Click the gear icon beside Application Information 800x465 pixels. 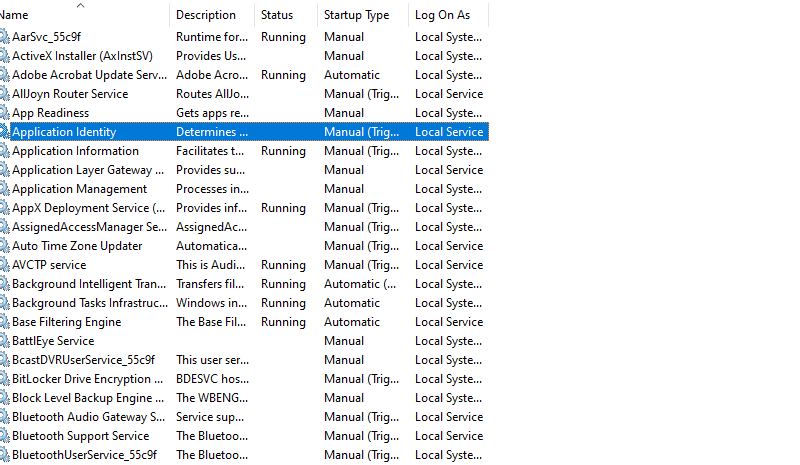click(x=4, y=151)
